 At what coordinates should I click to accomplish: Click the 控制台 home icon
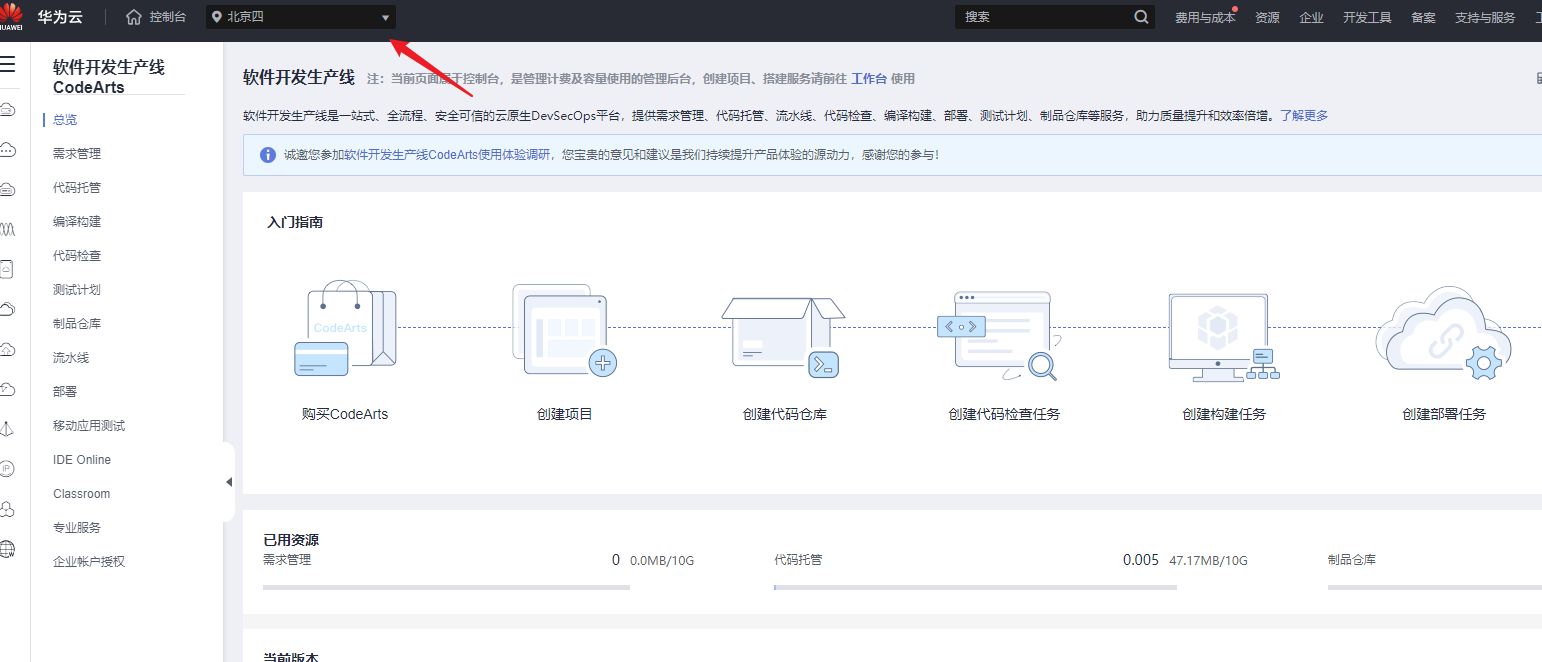coord(134,17)
